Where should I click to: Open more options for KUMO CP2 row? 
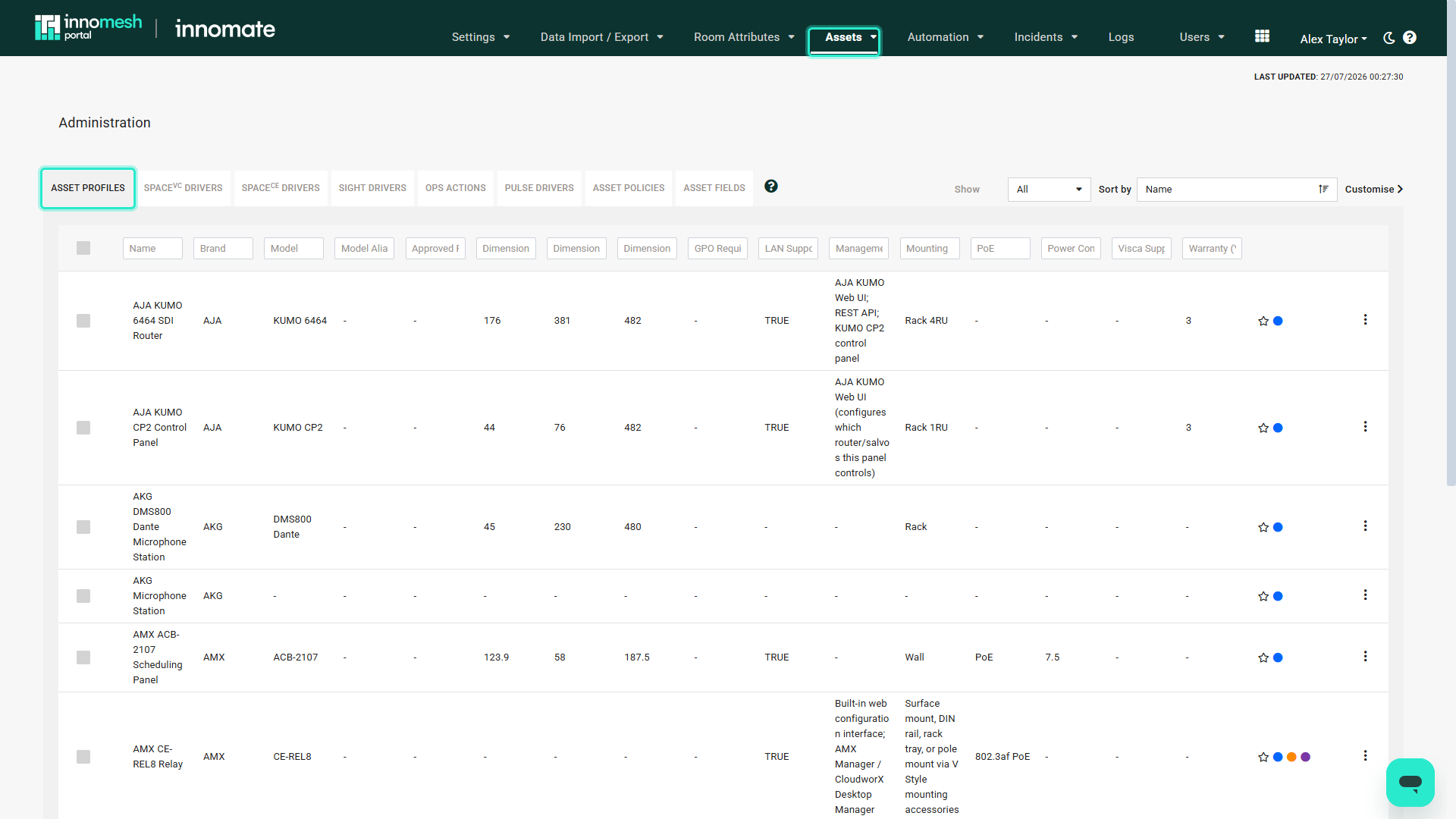pyautogui.click(x=1365, y=427)
